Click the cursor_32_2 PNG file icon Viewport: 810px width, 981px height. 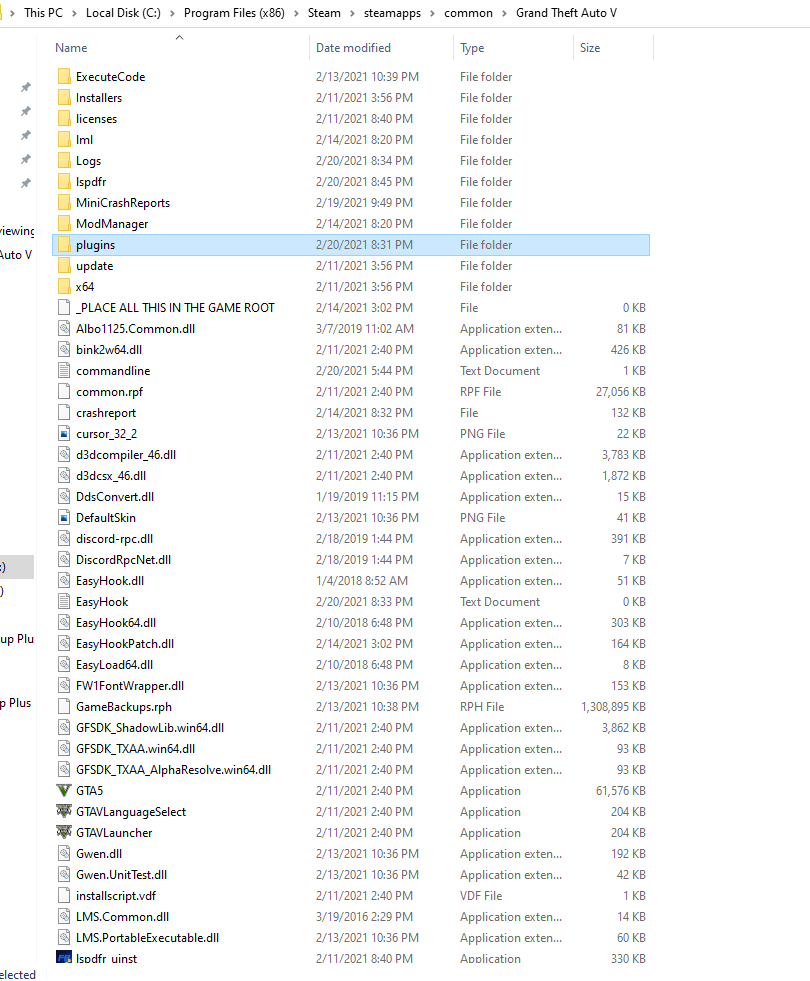[x=64, y=434]
